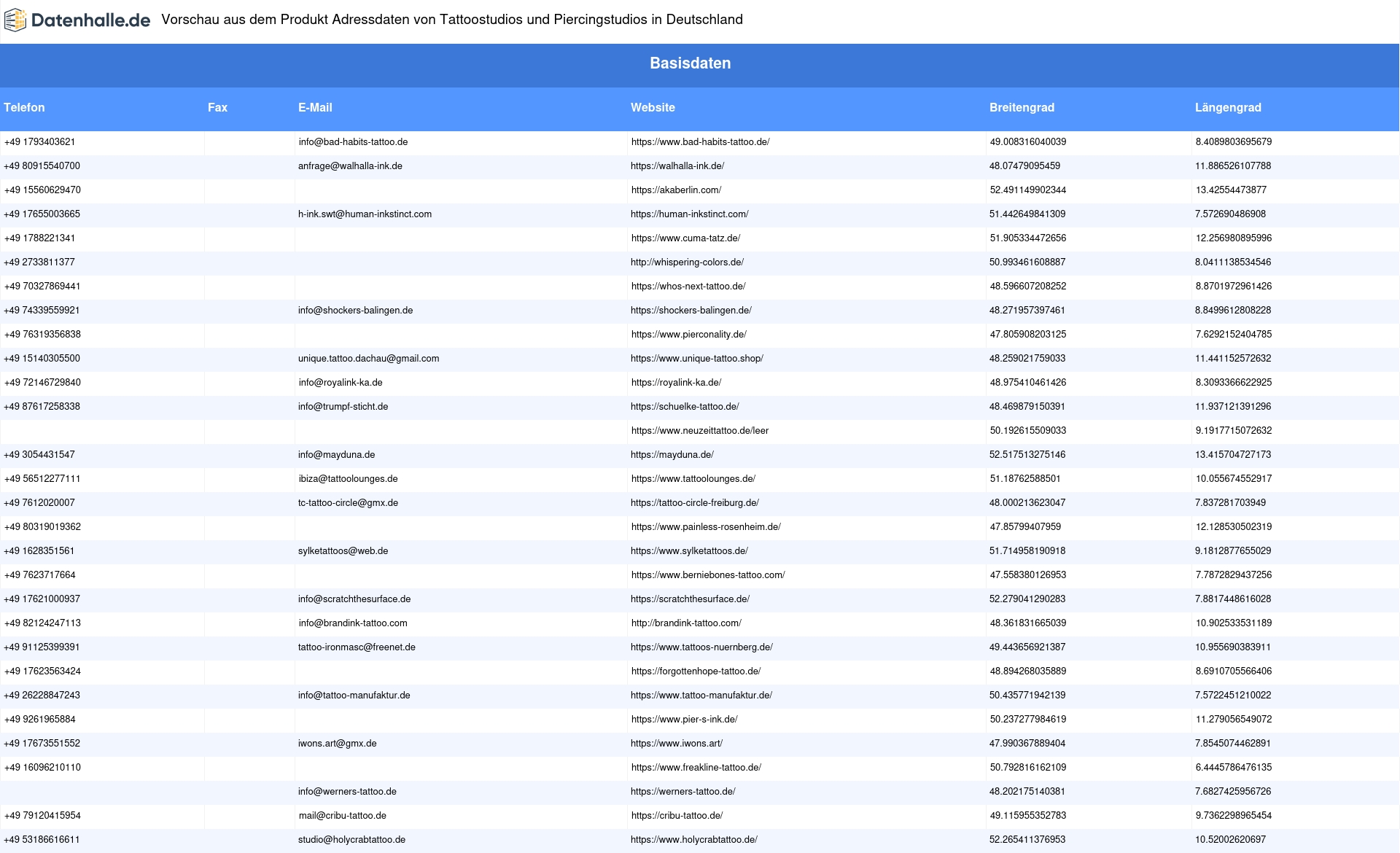Viewport: 1400px width, 853px height.
Task: Select email tc-tattoo-circle@gmx.de
Action: pos(348,503)
